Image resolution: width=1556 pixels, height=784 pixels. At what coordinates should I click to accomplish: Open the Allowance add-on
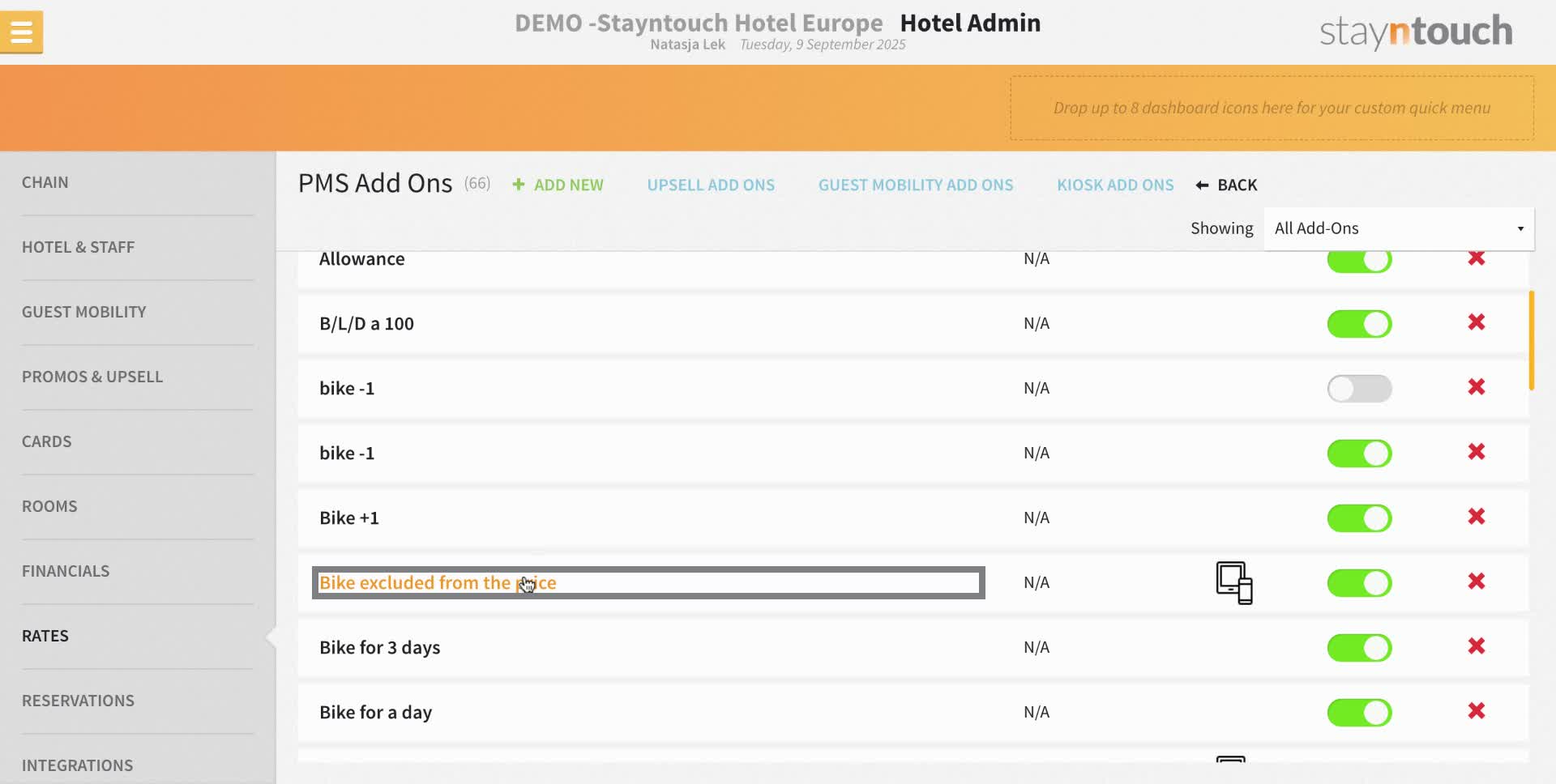(x=362, y=259)
